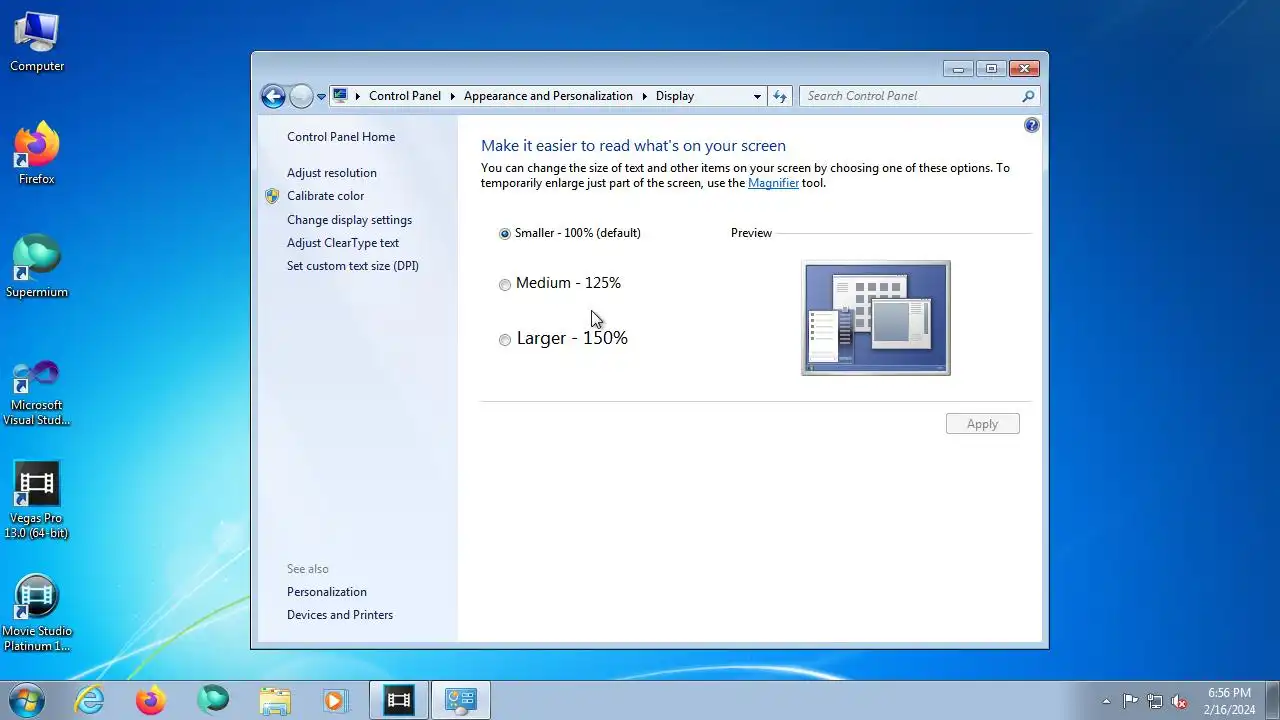Click the Show desktop strip
The height and width of the screenshot is (720, 1280).
tap(1272, 701)
